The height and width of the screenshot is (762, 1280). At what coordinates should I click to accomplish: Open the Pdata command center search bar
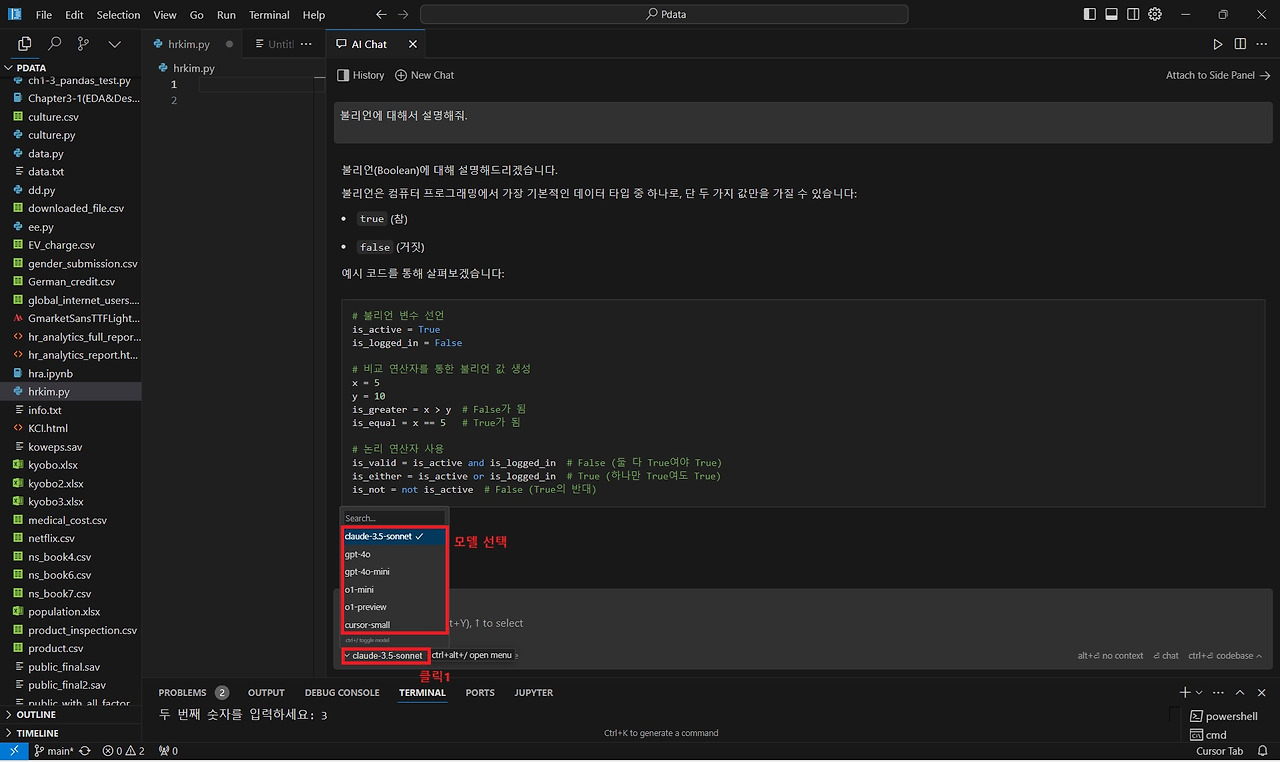click(x=664, y=15)
